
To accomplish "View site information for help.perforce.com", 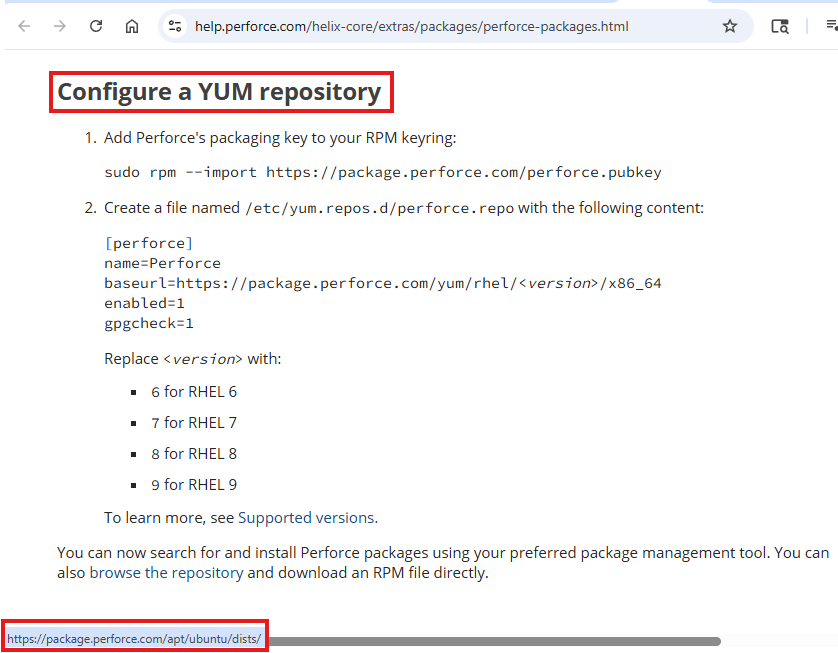I will point(175,26).
